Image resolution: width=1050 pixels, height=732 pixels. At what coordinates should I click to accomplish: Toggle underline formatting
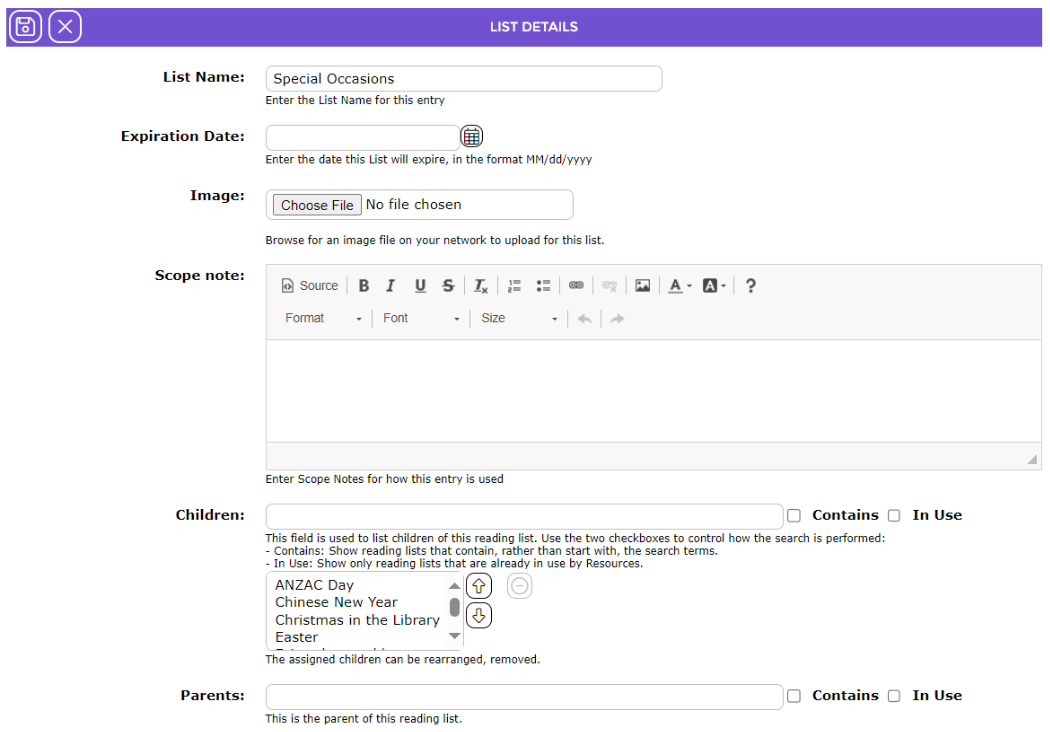[x=420, y=286]
